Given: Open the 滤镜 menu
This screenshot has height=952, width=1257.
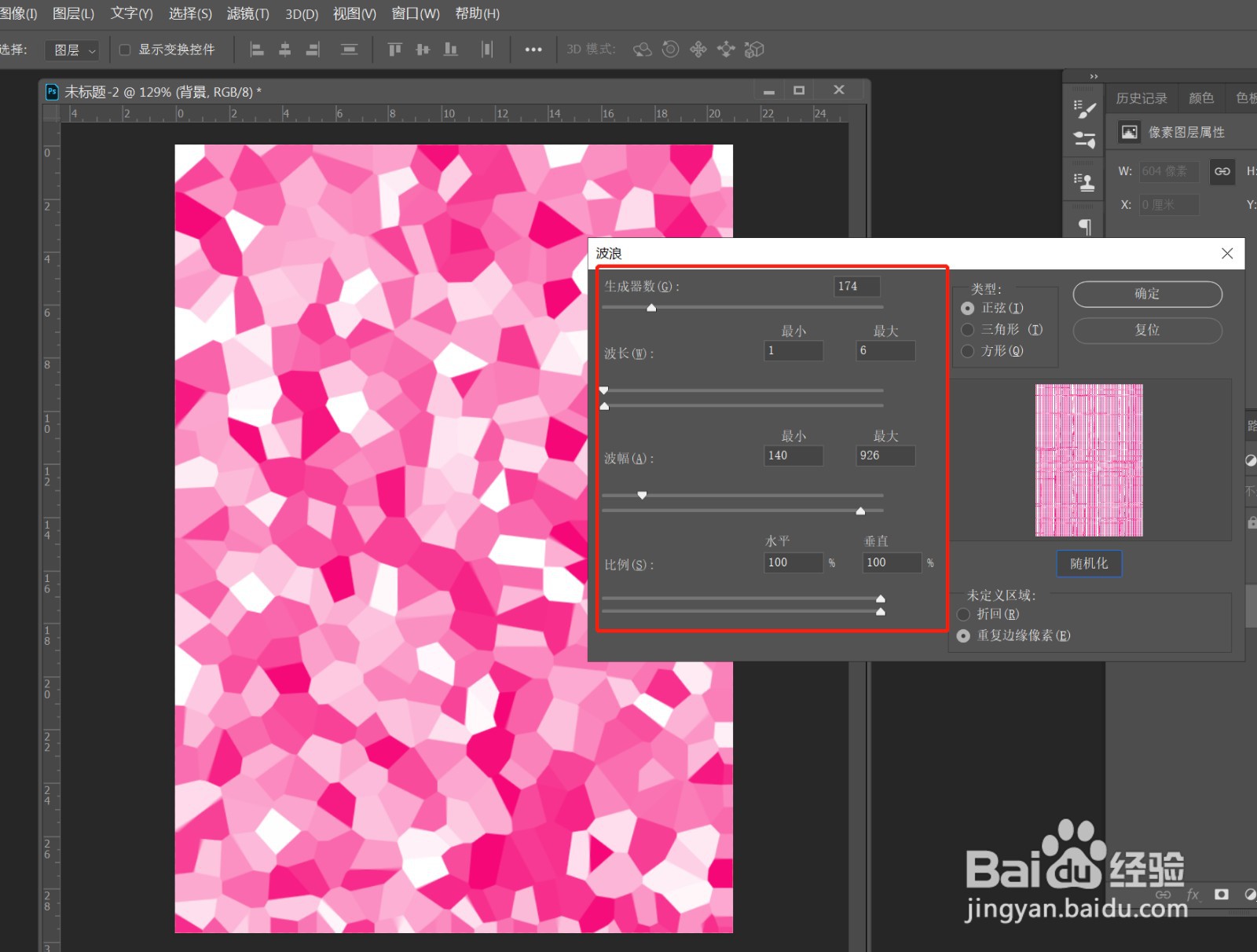Looking at the screenshot, I should point(247,13).
